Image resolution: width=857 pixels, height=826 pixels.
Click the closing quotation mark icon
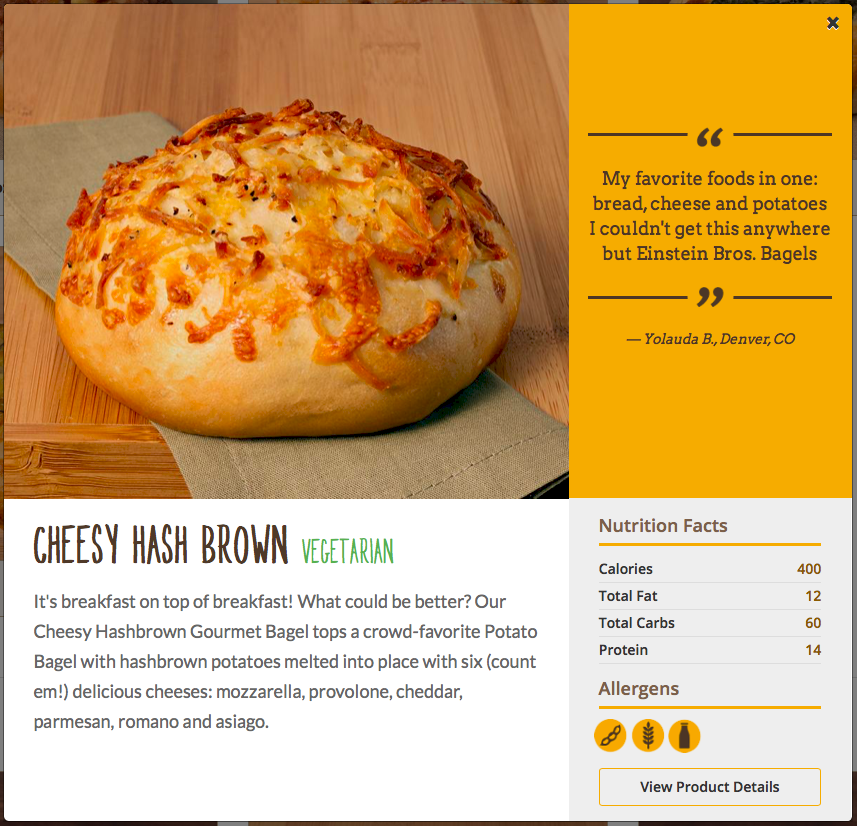coord(710,297)
